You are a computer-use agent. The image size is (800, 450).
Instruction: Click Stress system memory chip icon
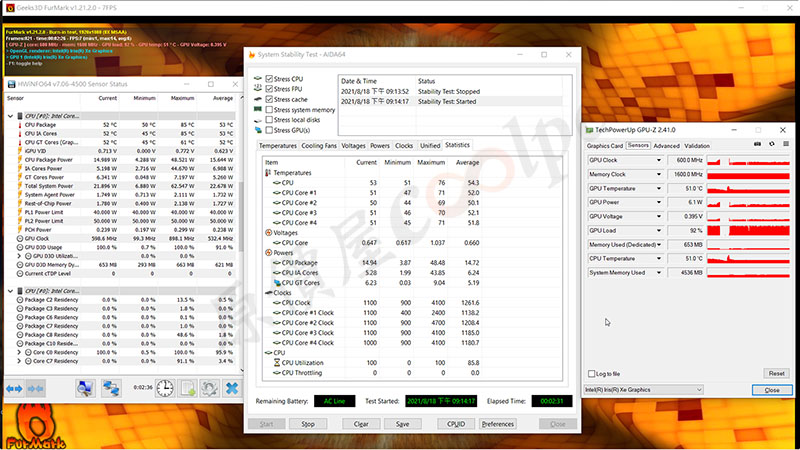(258, 110)
